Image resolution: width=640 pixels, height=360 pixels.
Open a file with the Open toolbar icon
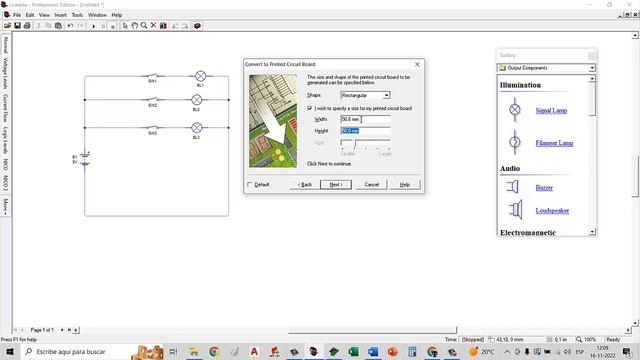click(x=7, y=25)
